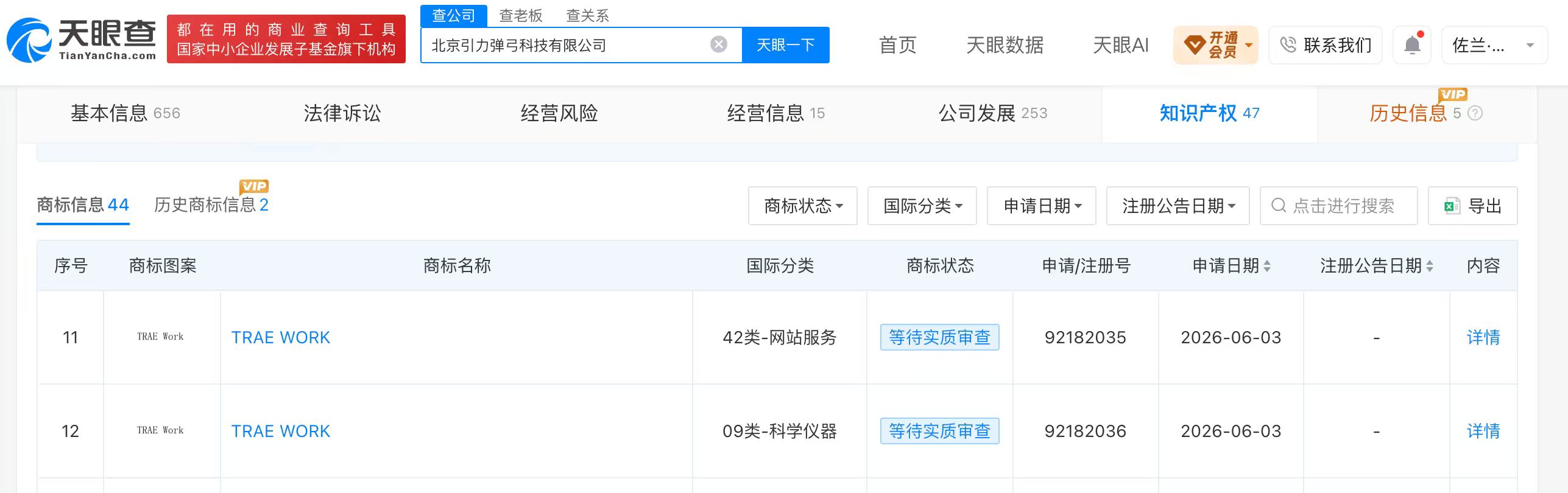
Task: Click the TianYanCha logo
Action: 81,40
